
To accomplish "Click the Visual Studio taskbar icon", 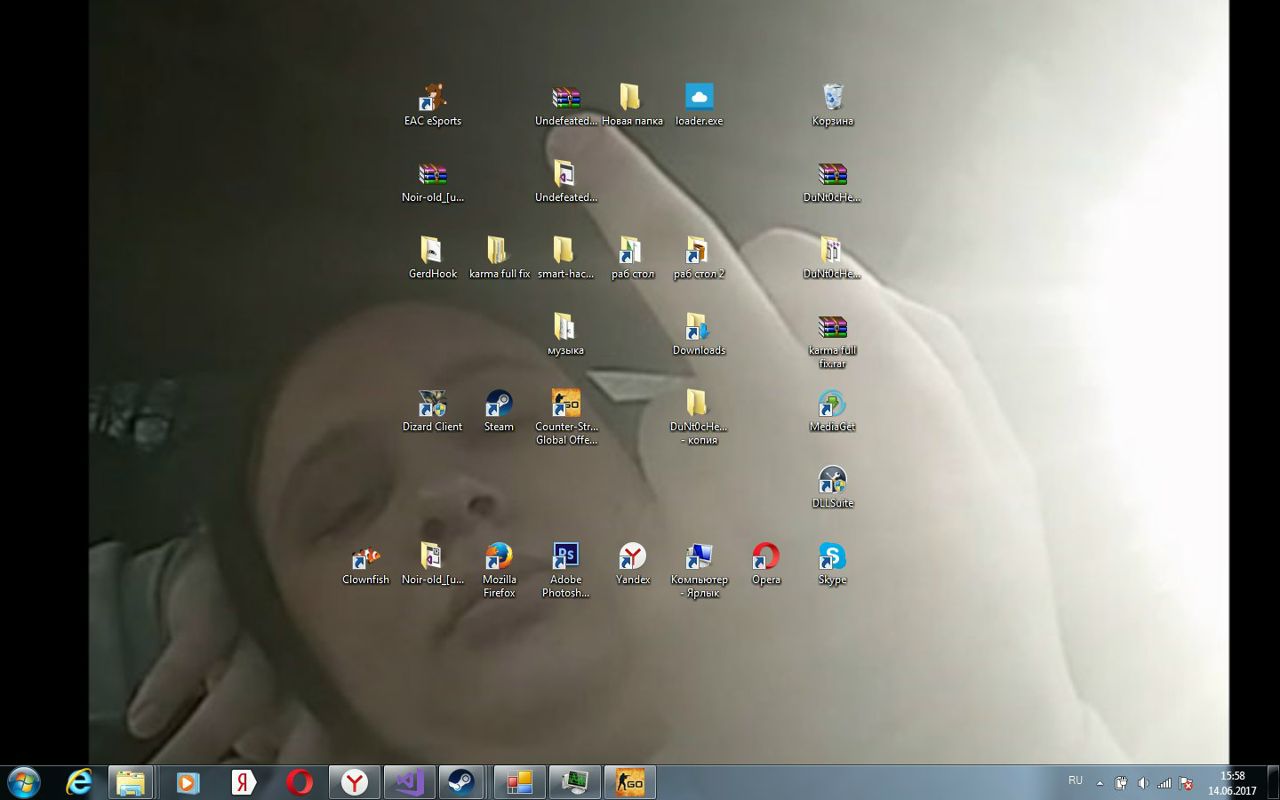I will click(409, 782).
